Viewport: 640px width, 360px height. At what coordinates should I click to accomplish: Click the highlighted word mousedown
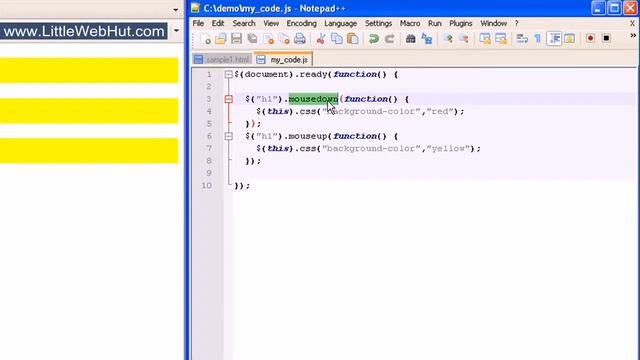313,99
